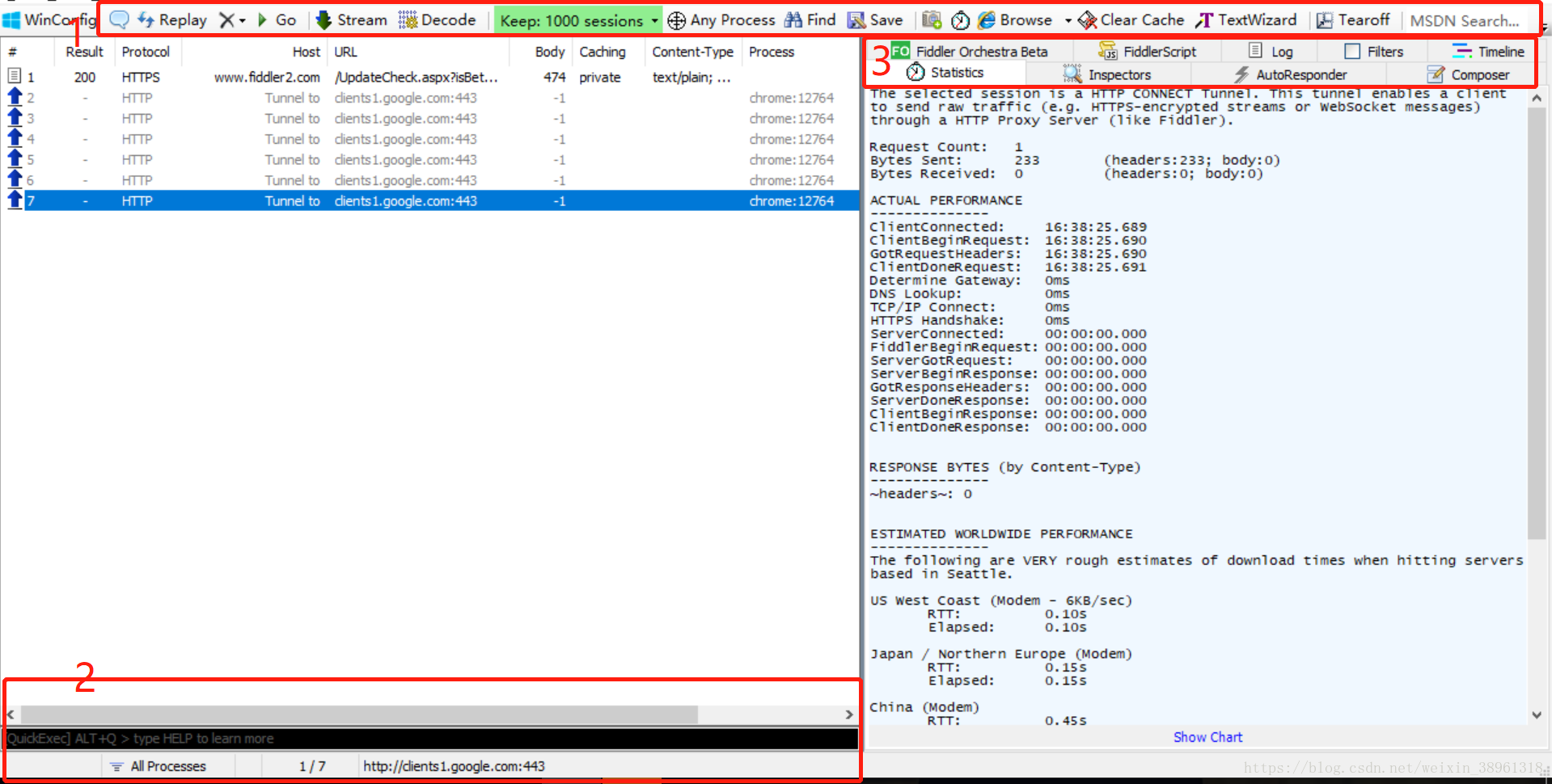Click the up-arrow icon of selected session 7
Image resolution: width=1552 pixels, height=784 pixels.
[x=15, y=200]
